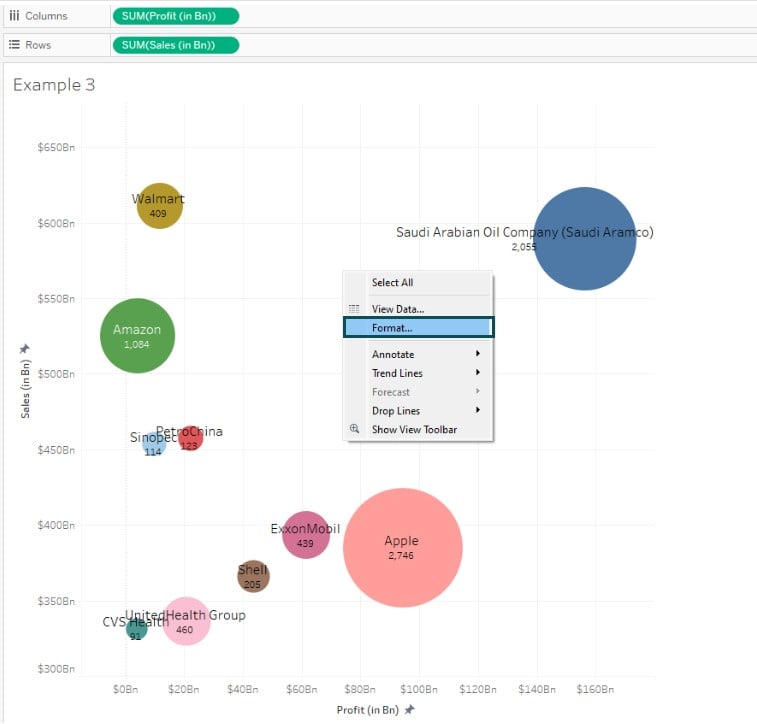The height and width of the screenshot is (724, 757).
Task: Click the Example 3 sheet title
Action: click(54, 85)
